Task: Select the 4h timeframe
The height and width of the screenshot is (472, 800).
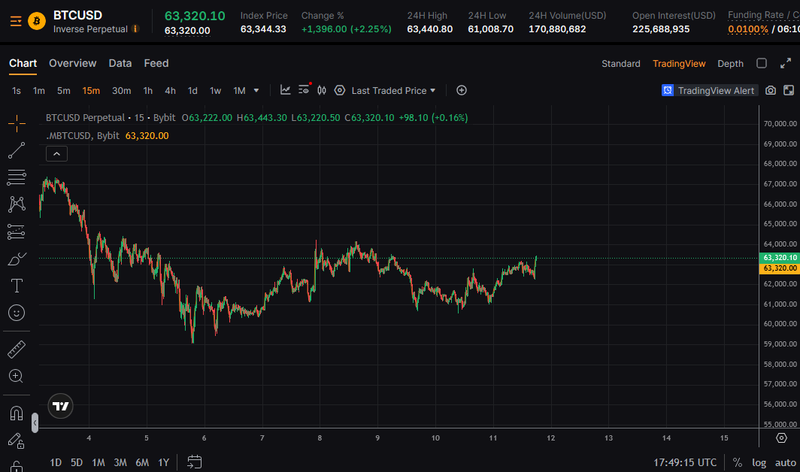Action: tap(170, 91)
